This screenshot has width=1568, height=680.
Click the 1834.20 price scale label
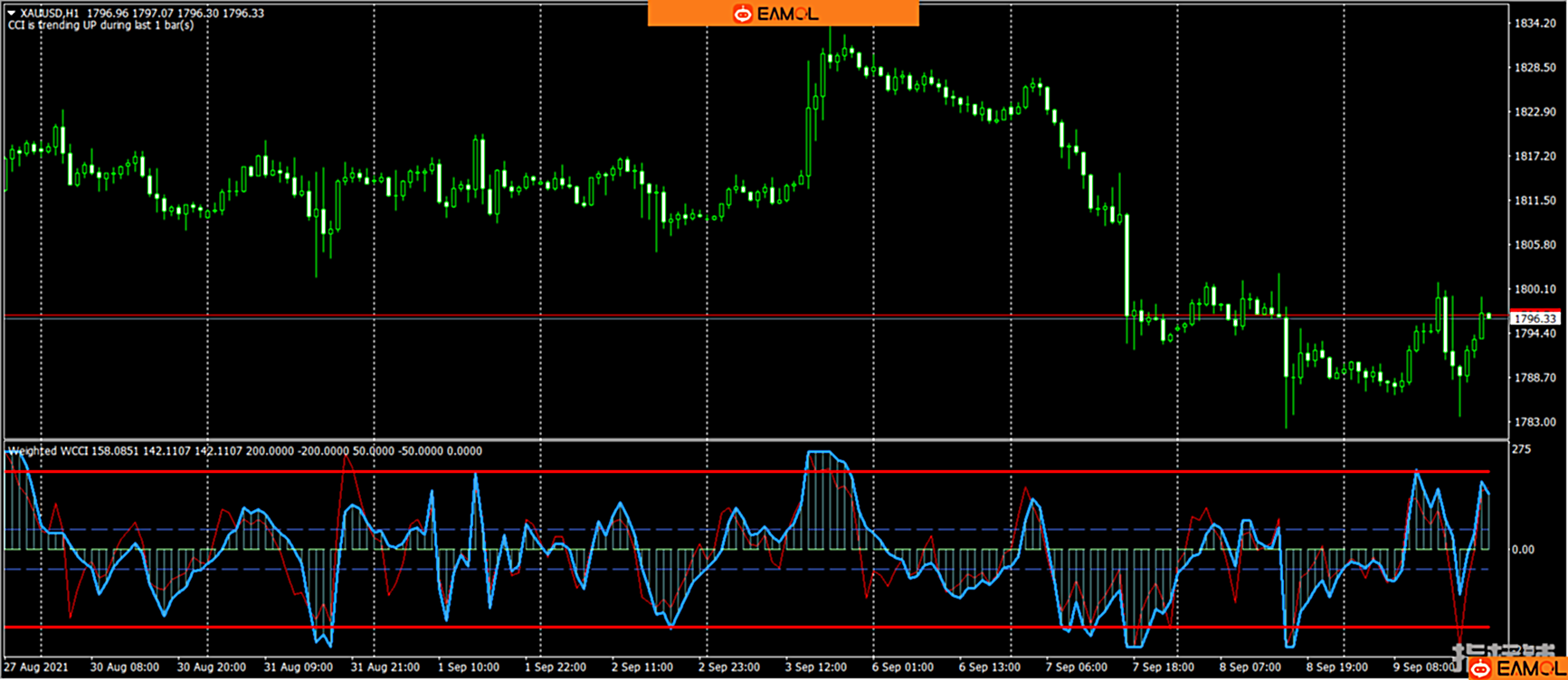click(x=1535, y=24)
